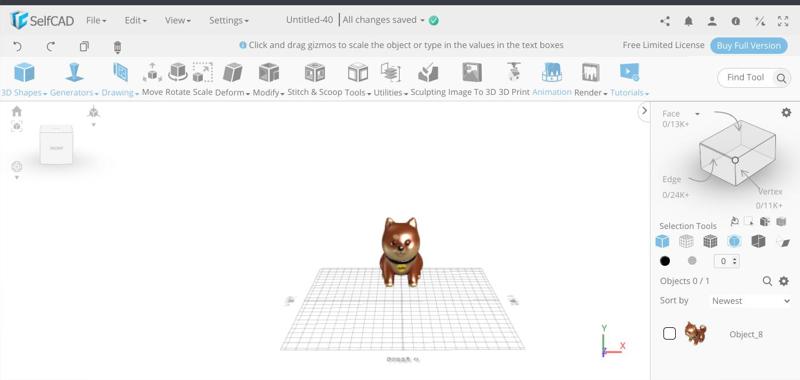Open selection panel settings gear
Image resolution: width=800 pixels, height=380 pixels.
(786, 113)
